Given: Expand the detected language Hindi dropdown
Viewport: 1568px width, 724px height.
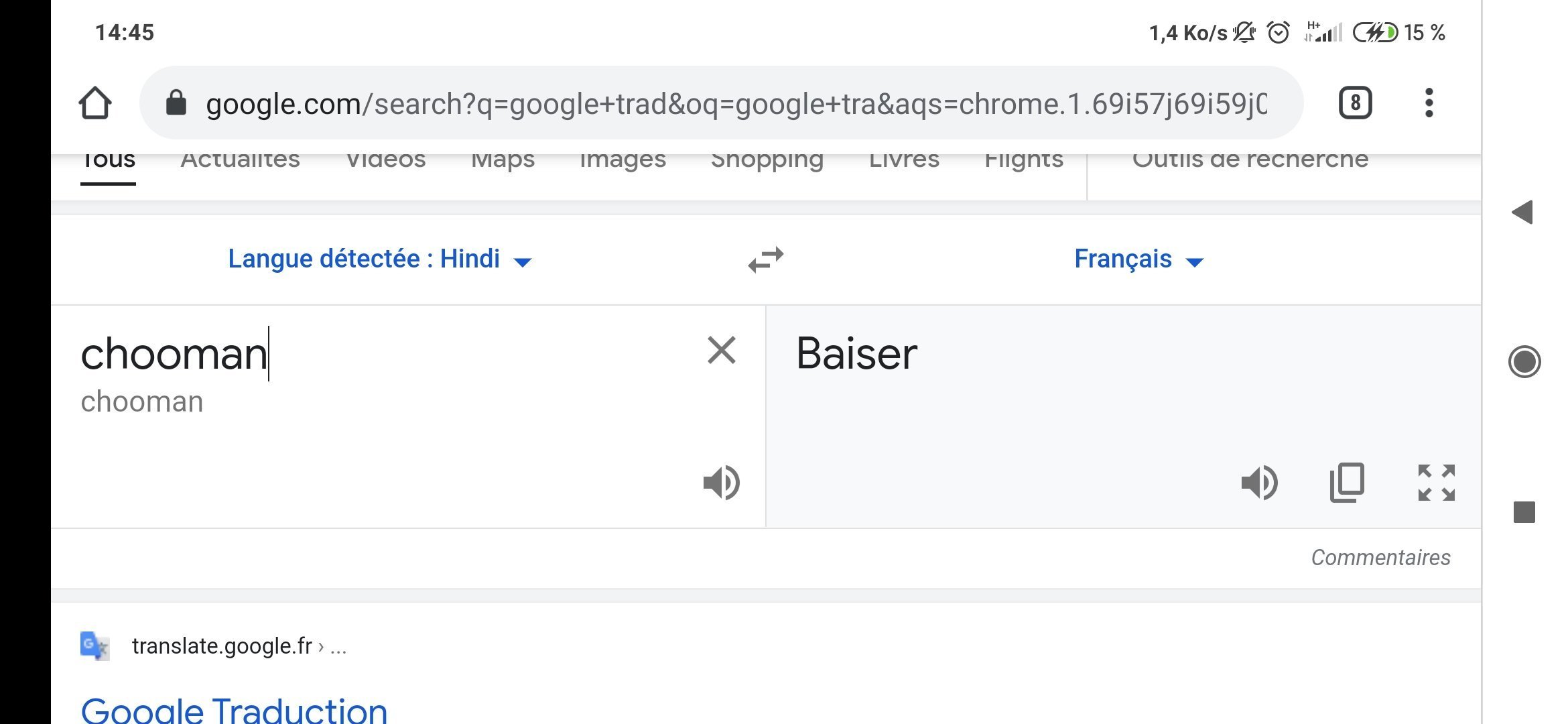Looking at the screenshot, I should tap(380, 259).
